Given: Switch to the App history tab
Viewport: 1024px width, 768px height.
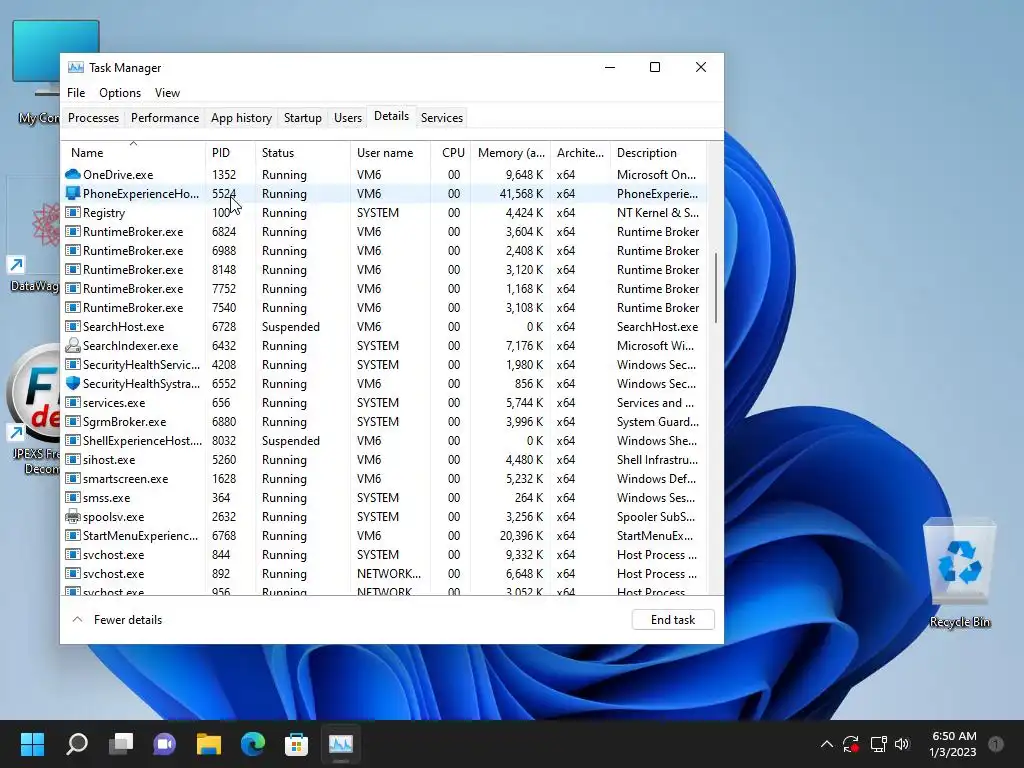Looking at the screenshot, I should pos(241,118).
